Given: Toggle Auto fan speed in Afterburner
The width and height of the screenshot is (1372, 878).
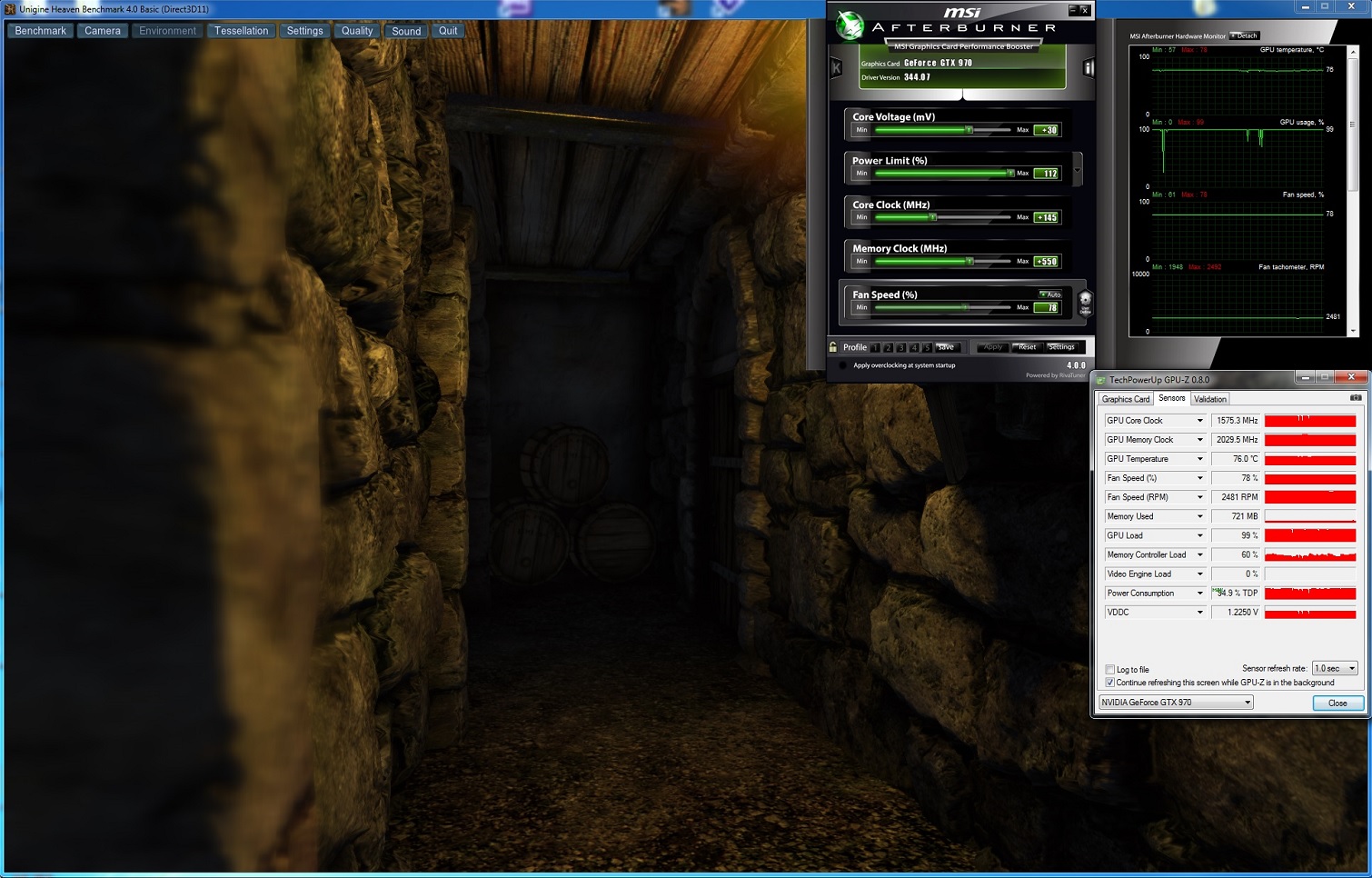Looking at the screenshot, I should coord(1050,294).
